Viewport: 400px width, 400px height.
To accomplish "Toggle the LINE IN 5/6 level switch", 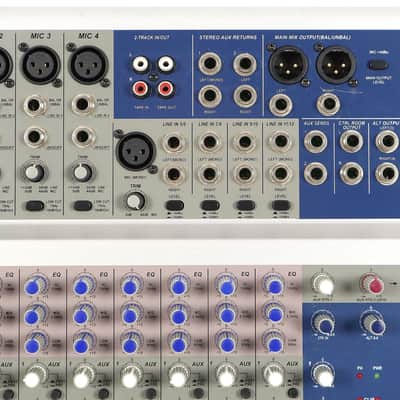I will point(175,205).
